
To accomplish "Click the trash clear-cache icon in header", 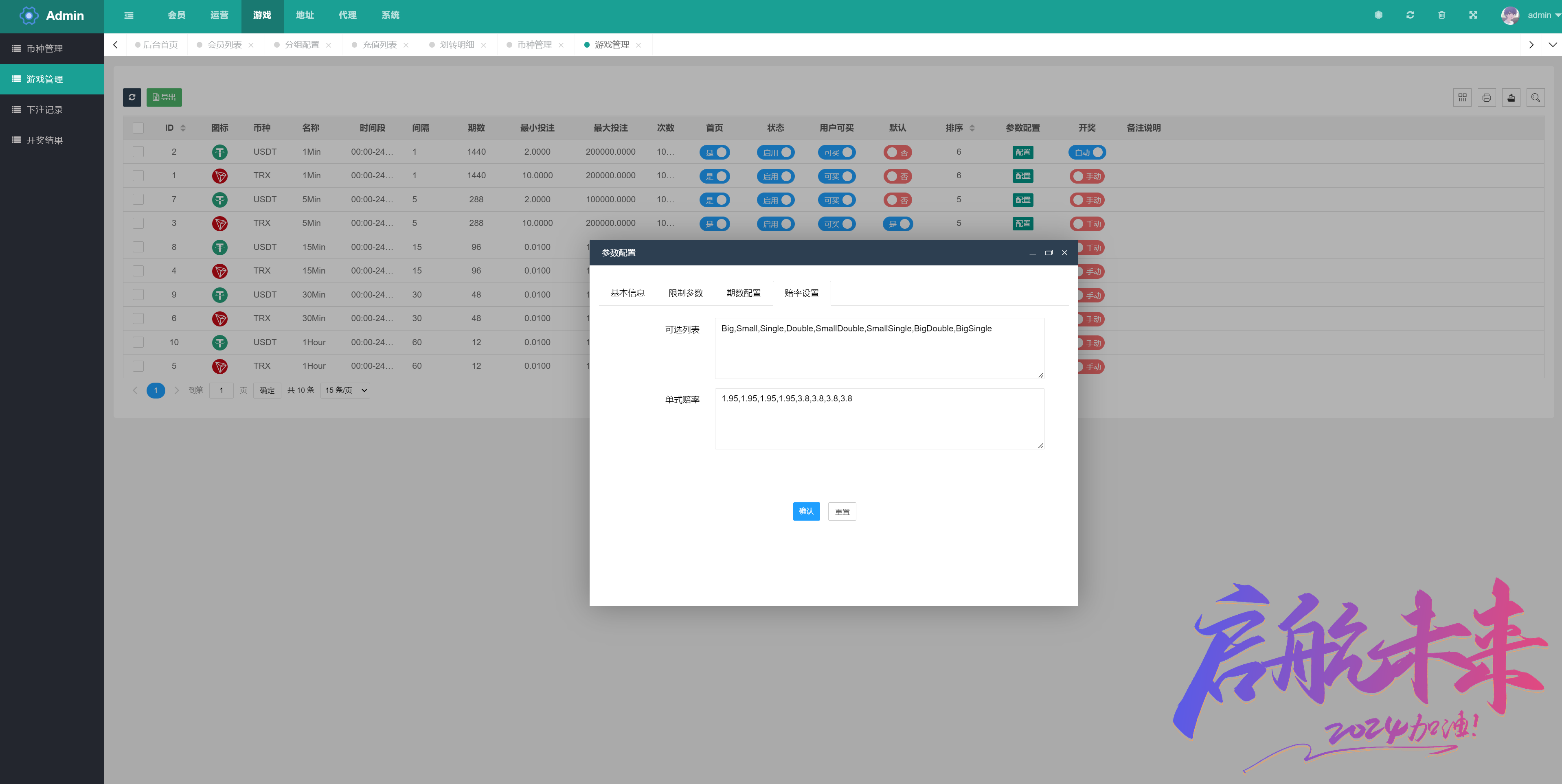I will click(x=1441, y=15).
